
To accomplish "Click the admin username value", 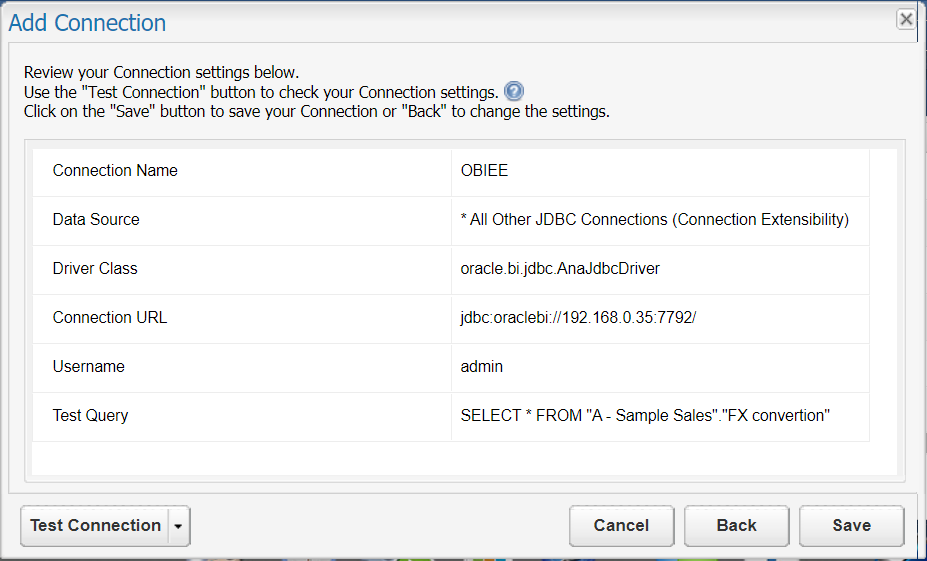I will [x=482, y=367].
